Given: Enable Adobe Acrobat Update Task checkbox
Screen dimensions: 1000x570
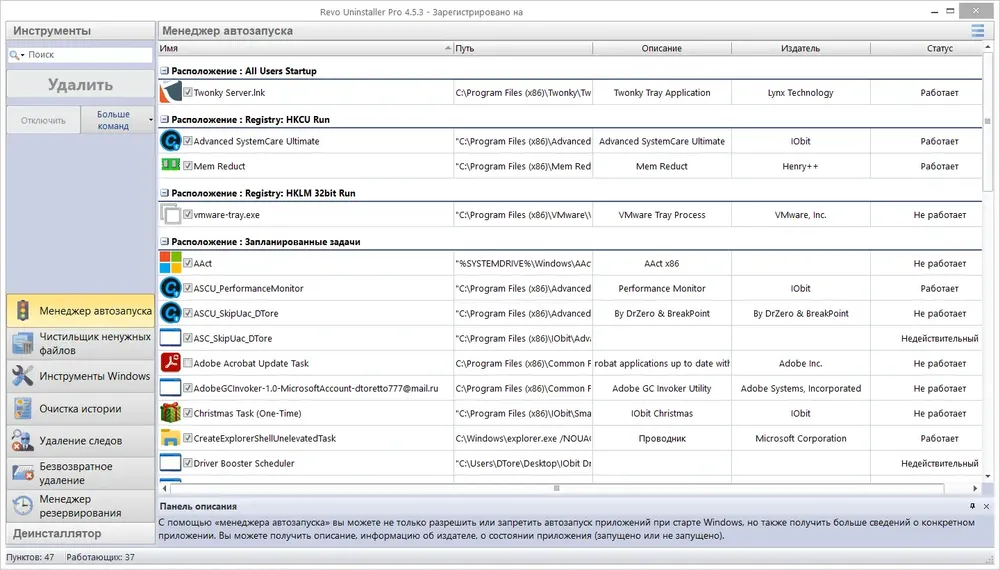Looking at the screenshot, I should pos(188,363).
